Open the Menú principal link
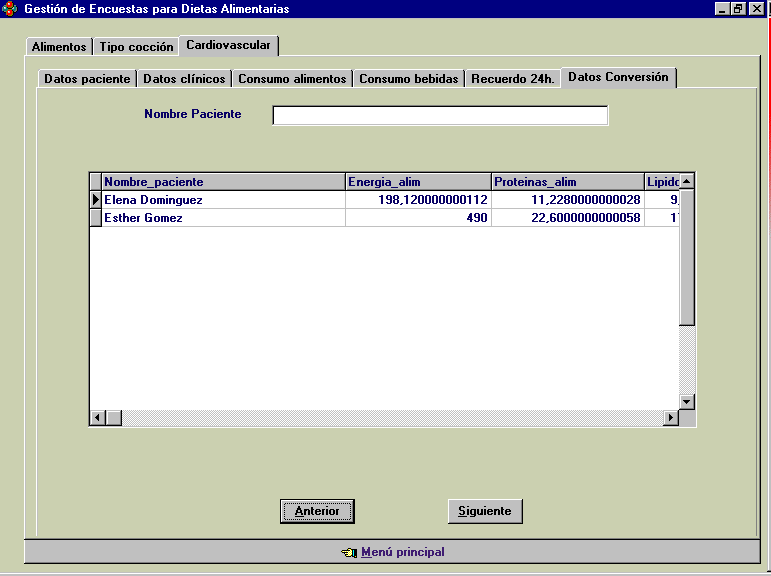The height and width of the screenshot is (576, 771). 402,552
